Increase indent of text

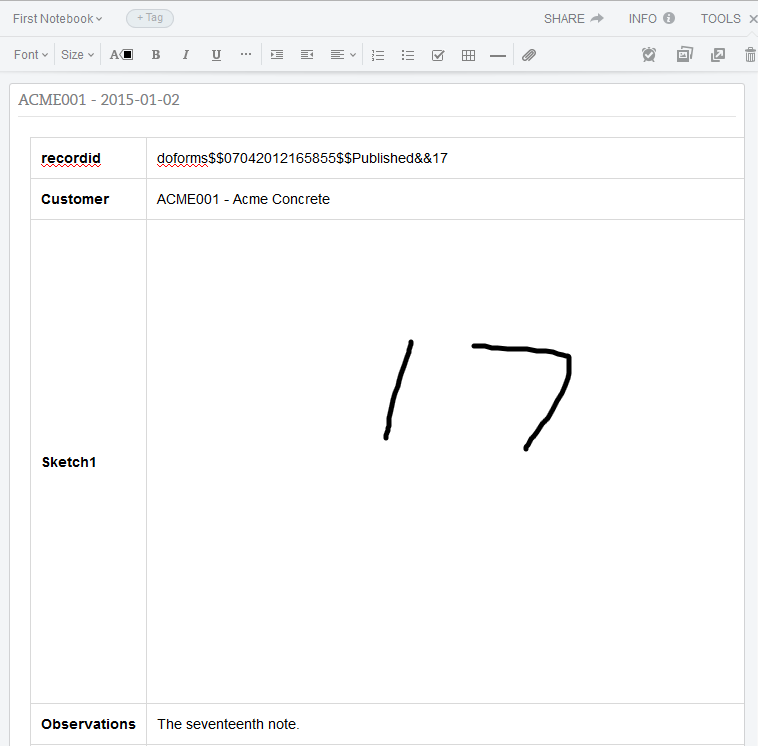277,55
